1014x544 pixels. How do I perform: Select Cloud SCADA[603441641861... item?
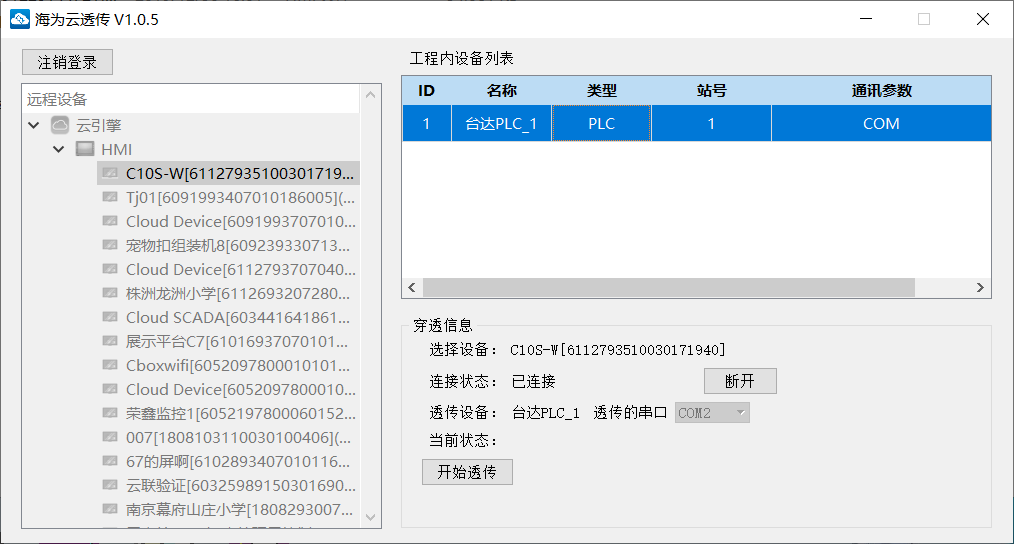click(x=238, y=317)
